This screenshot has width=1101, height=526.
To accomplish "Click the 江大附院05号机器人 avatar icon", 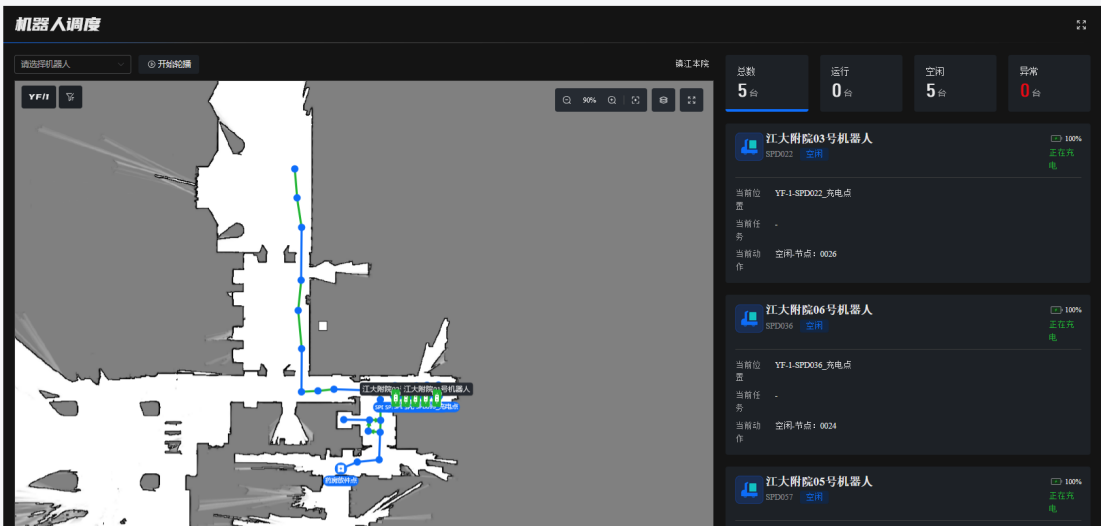I will 749,489.
